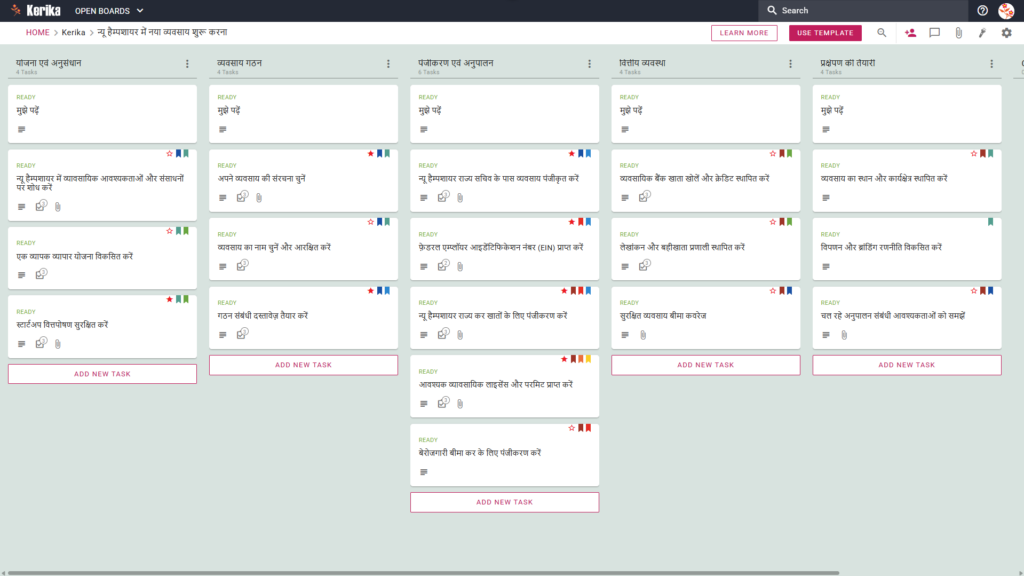
Task: Expand the OPEN BOARDS dropdown
Action: coord(108,10)
